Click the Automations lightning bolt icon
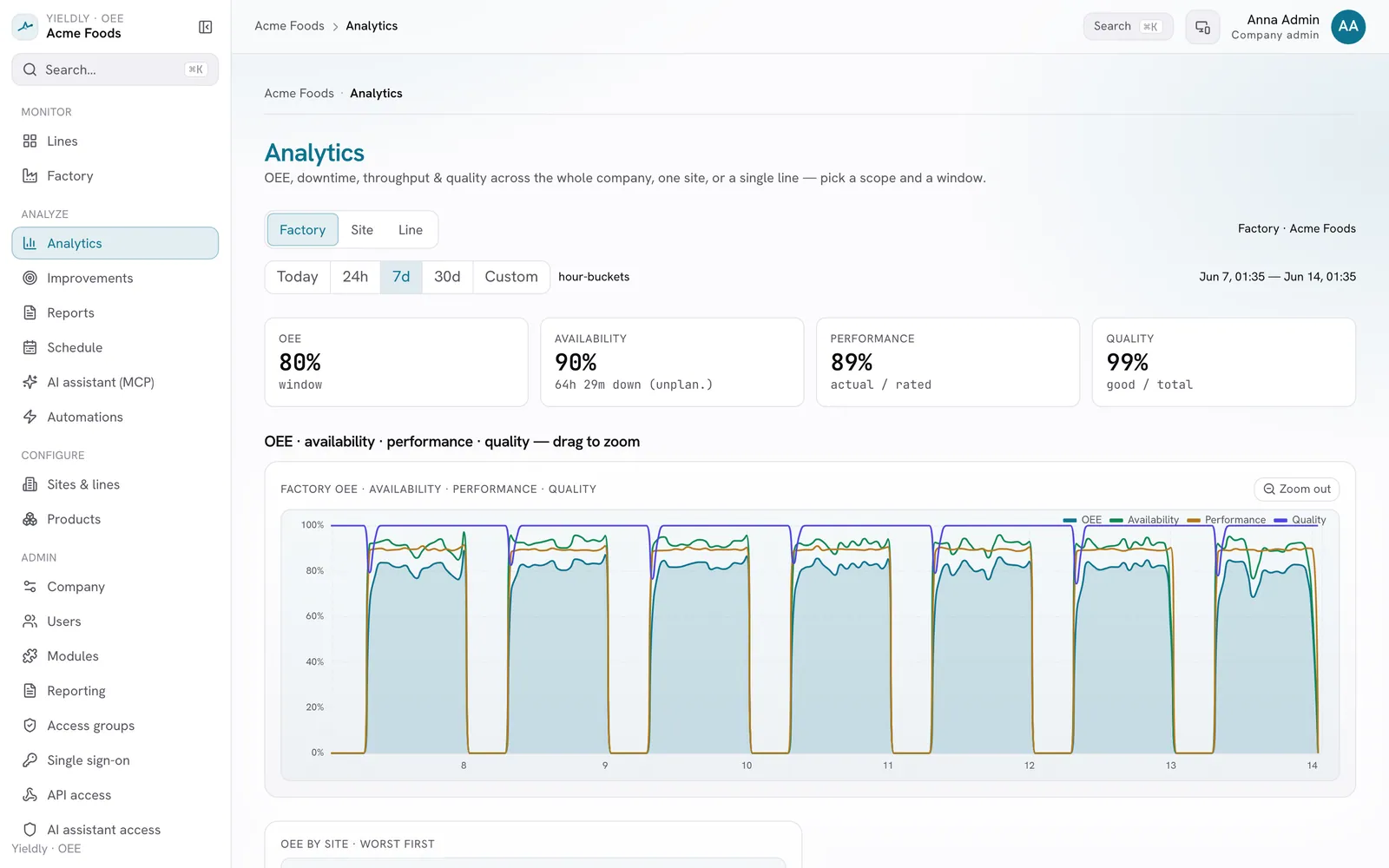The image size is (1389, 868). pyautogui.click(x=30, y=417)
